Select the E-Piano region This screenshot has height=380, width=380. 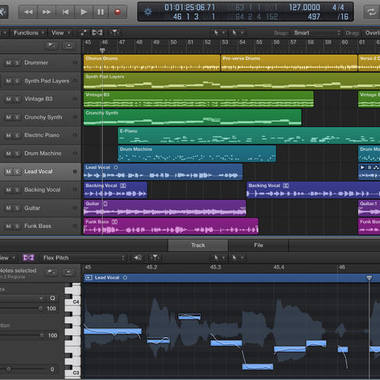click(249, 136)
